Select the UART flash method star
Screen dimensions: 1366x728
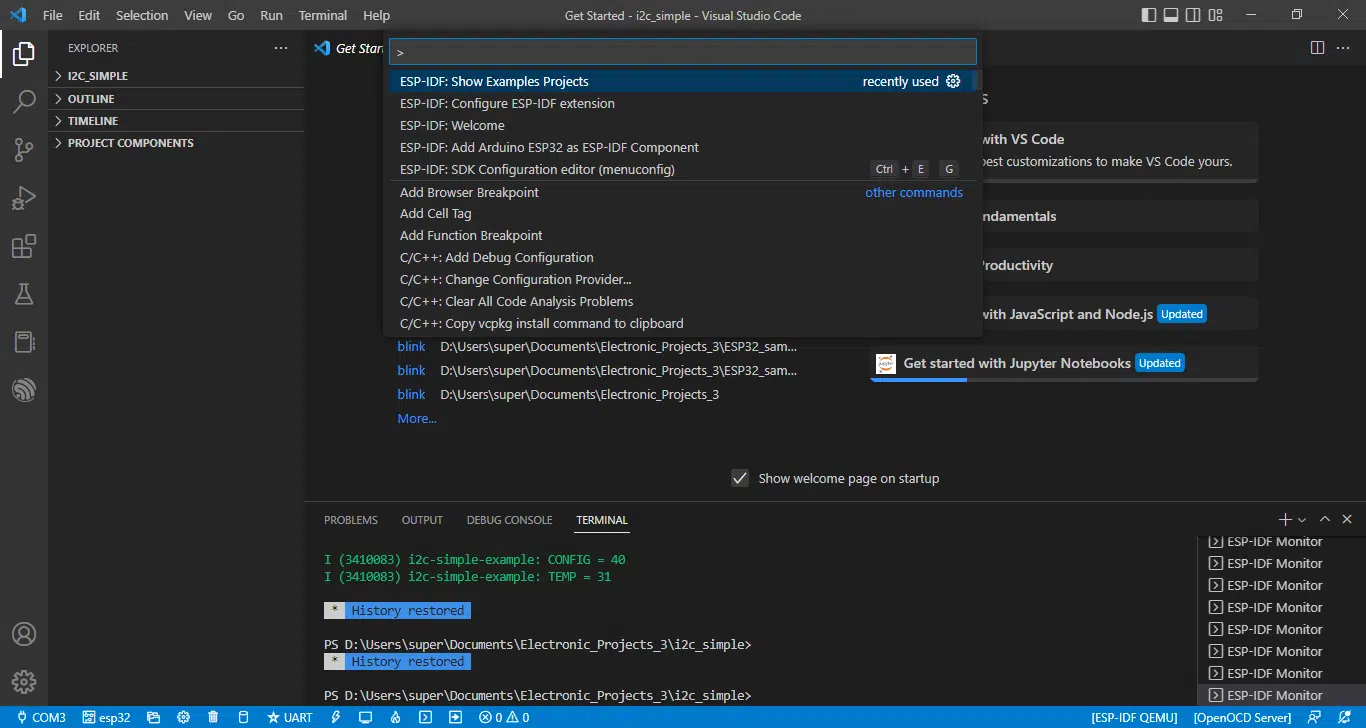(x=289, y=717)
